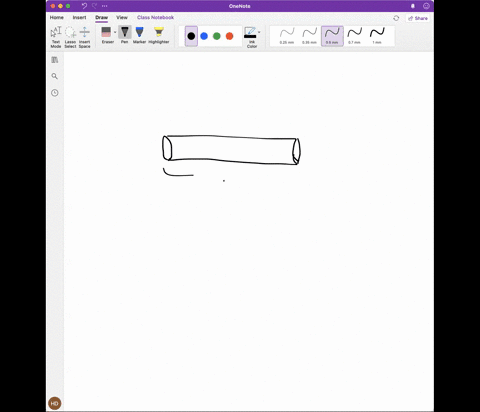This screenshot has height=412, width=480.
Task: Choose the black ink color swatch
Action: tap(191, 36)
